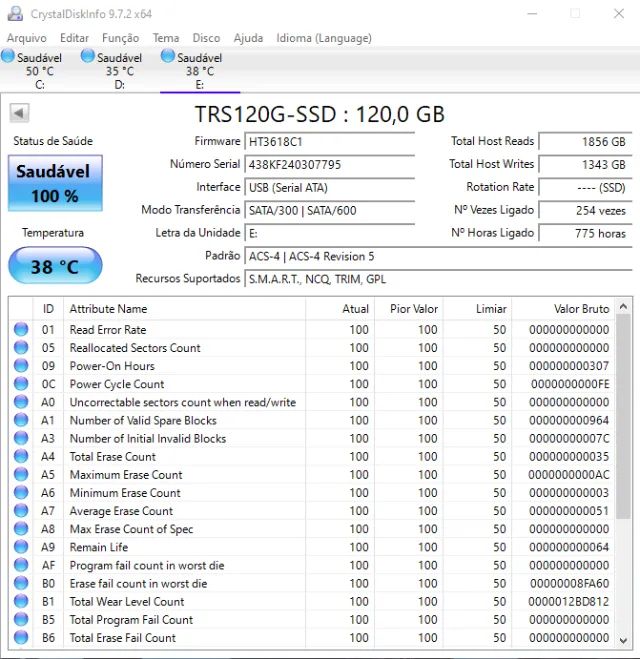This screenshot has width=640, height=659.
Task: Click the attribute list scrollbar thumb
Action: 623,416
